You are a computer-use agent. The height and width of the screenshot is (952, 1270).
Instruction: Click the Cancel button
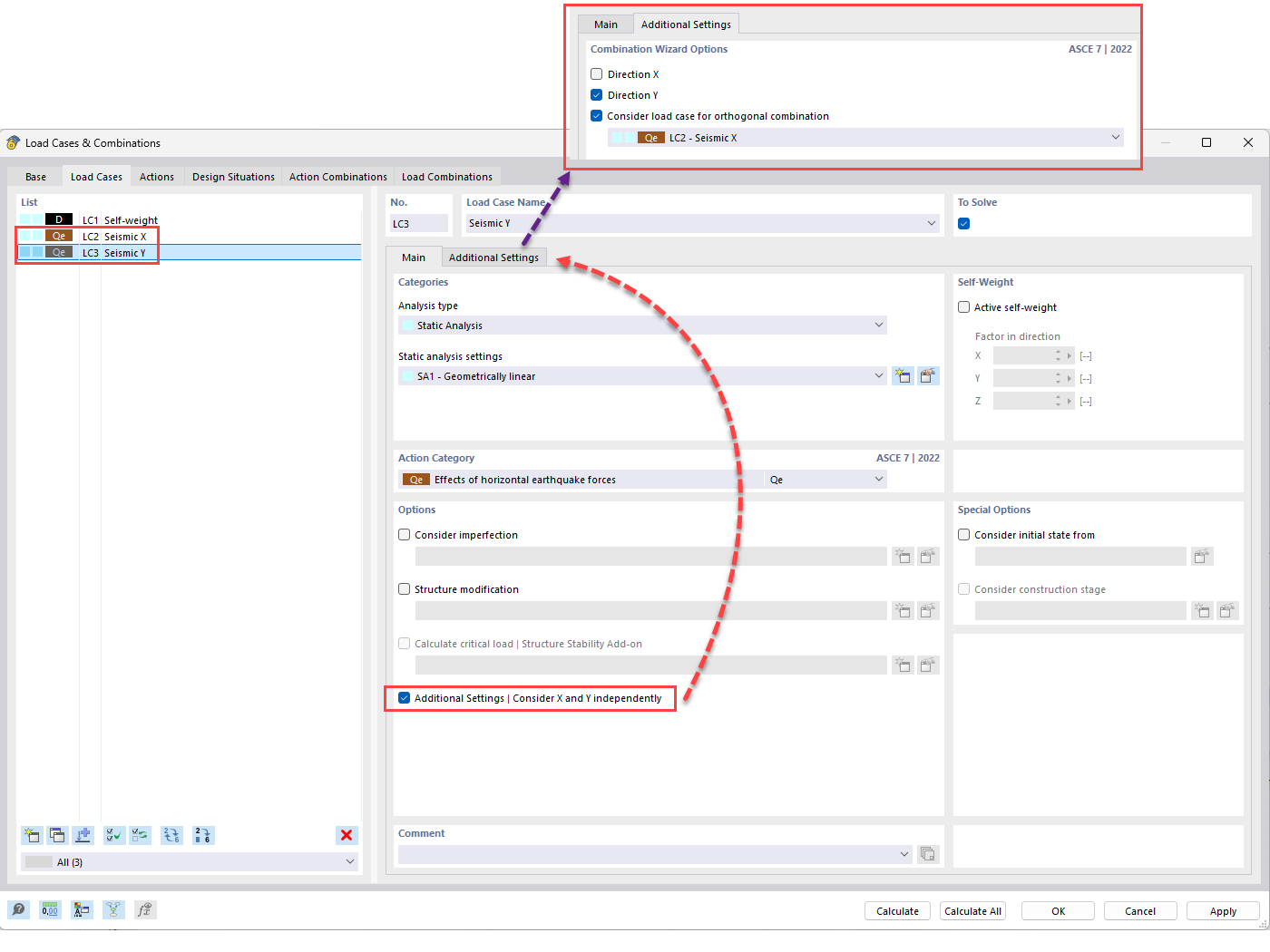click(x=1140, y=911)
